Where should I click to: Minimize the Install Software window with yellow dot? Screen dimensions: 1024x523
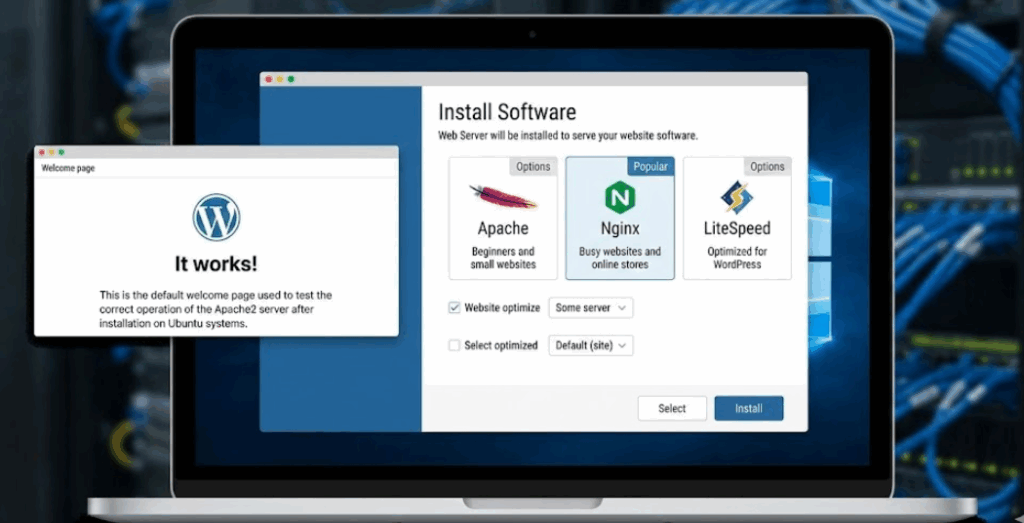pyautogui.click(x=280, y=79)
